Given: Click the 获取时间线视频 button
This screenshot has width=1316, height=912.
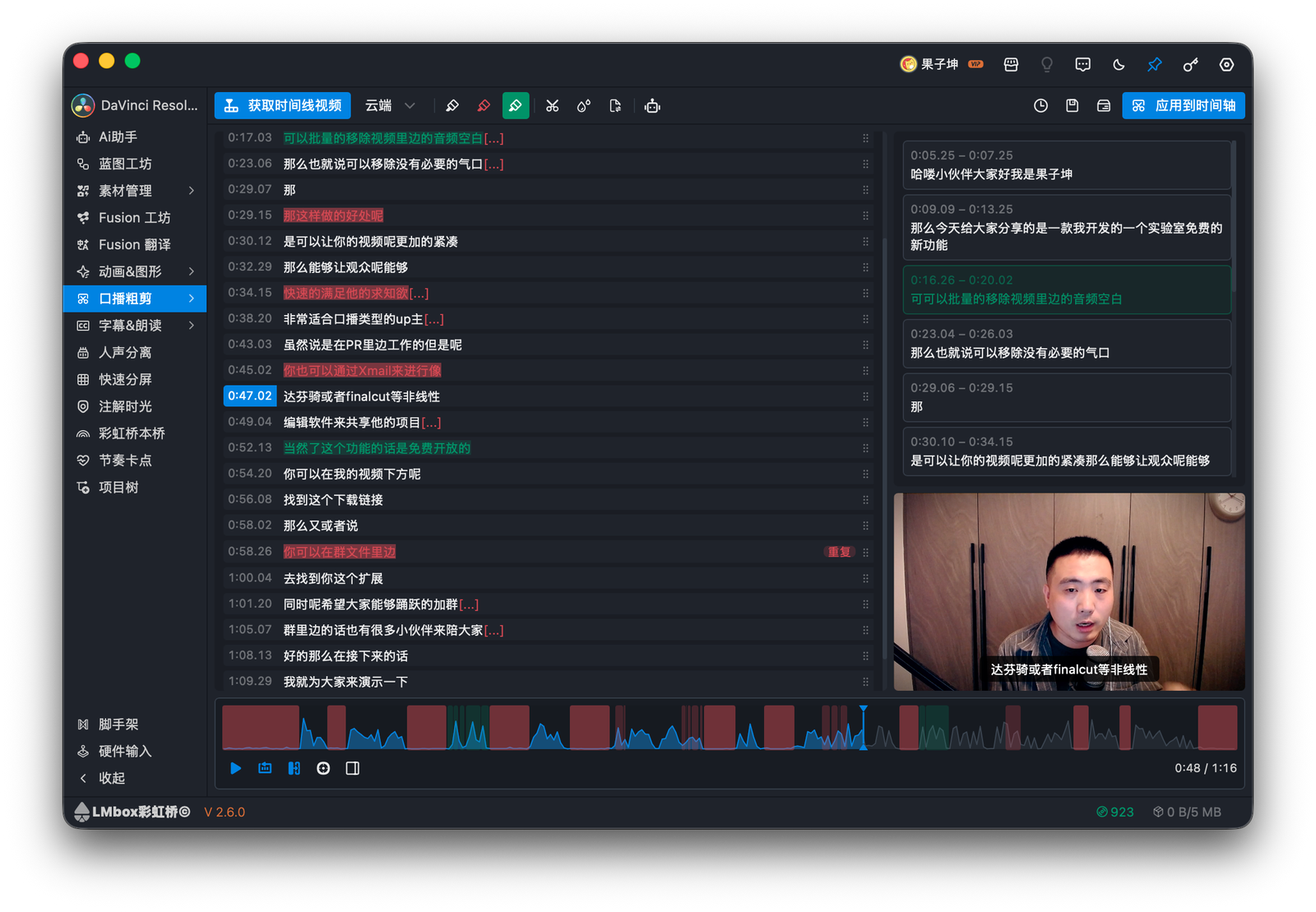Looking at the screenshot, I should coord(283,106).
